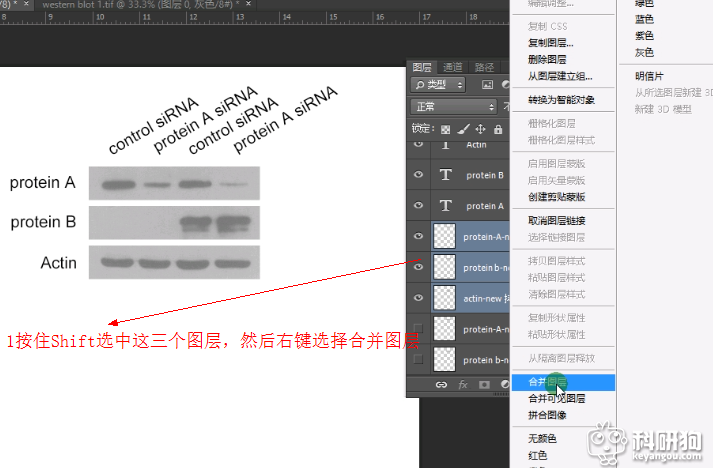This screenshot has width=713, height=468.
Task: Click the link layers chain icon
Action: point(441,384)
